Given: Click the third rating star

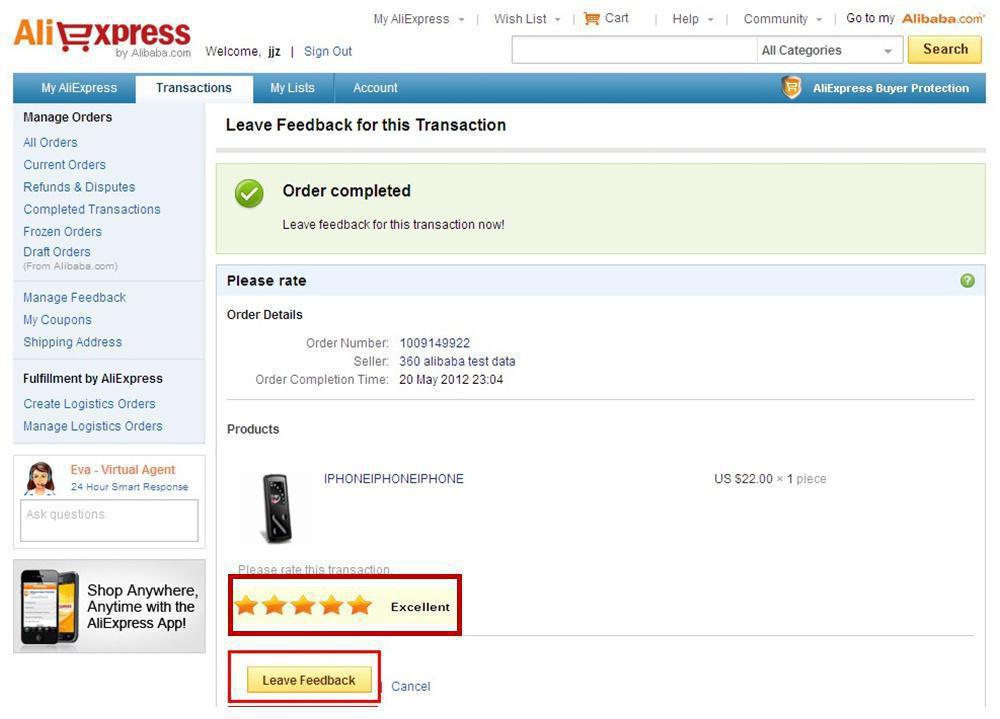Looking at the screenshot, I should (x=303, y=606).
